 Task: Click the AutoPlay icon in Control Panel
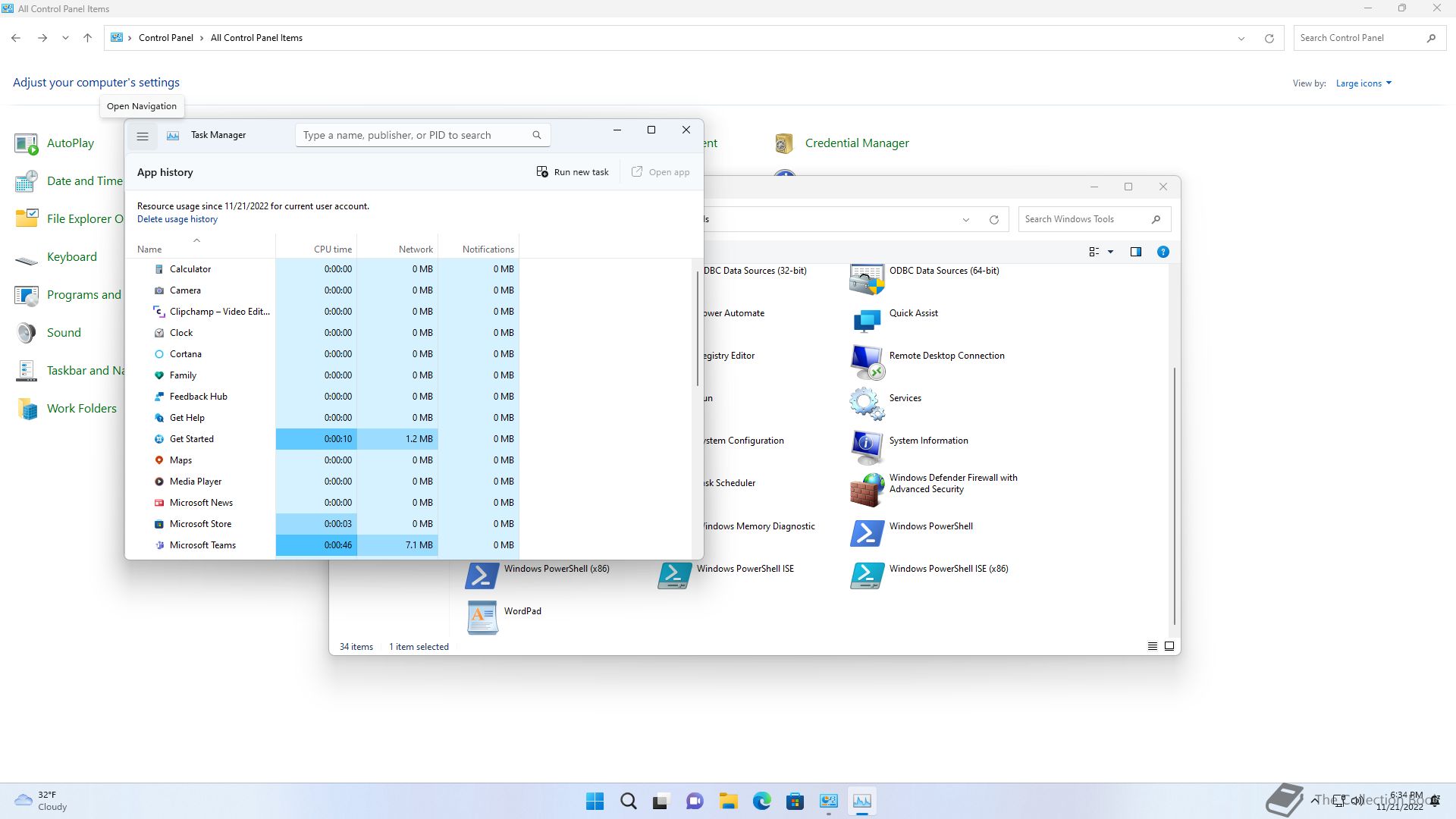point(27,143)
